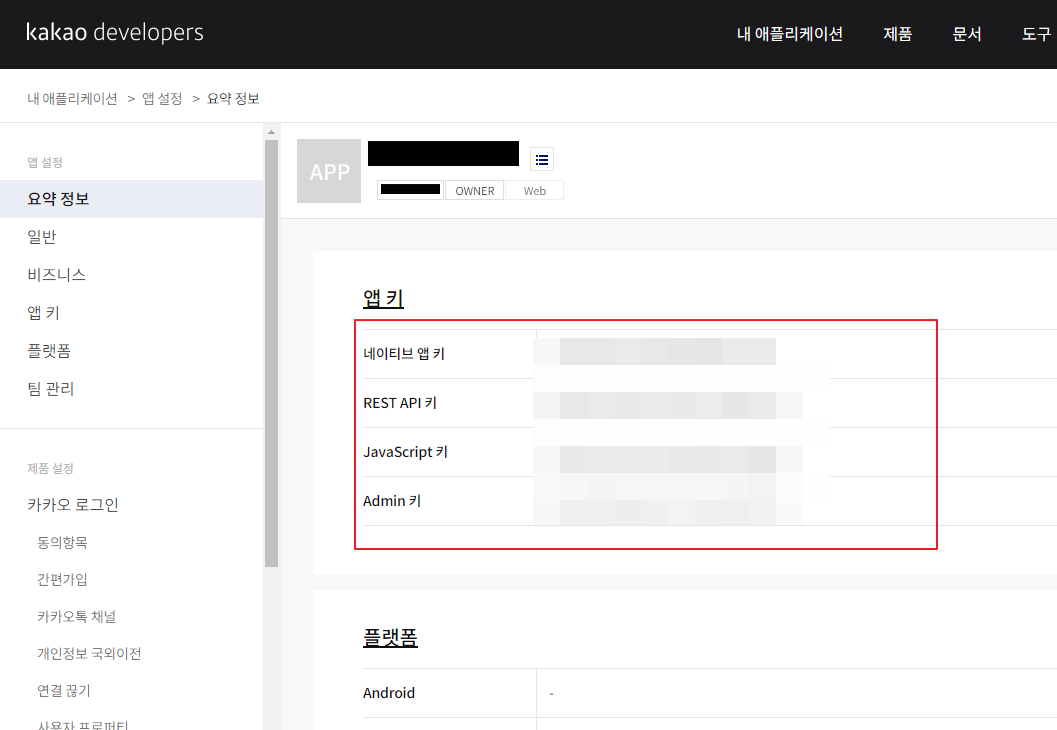Click the kakao developers logo

(x=115, y=32)
